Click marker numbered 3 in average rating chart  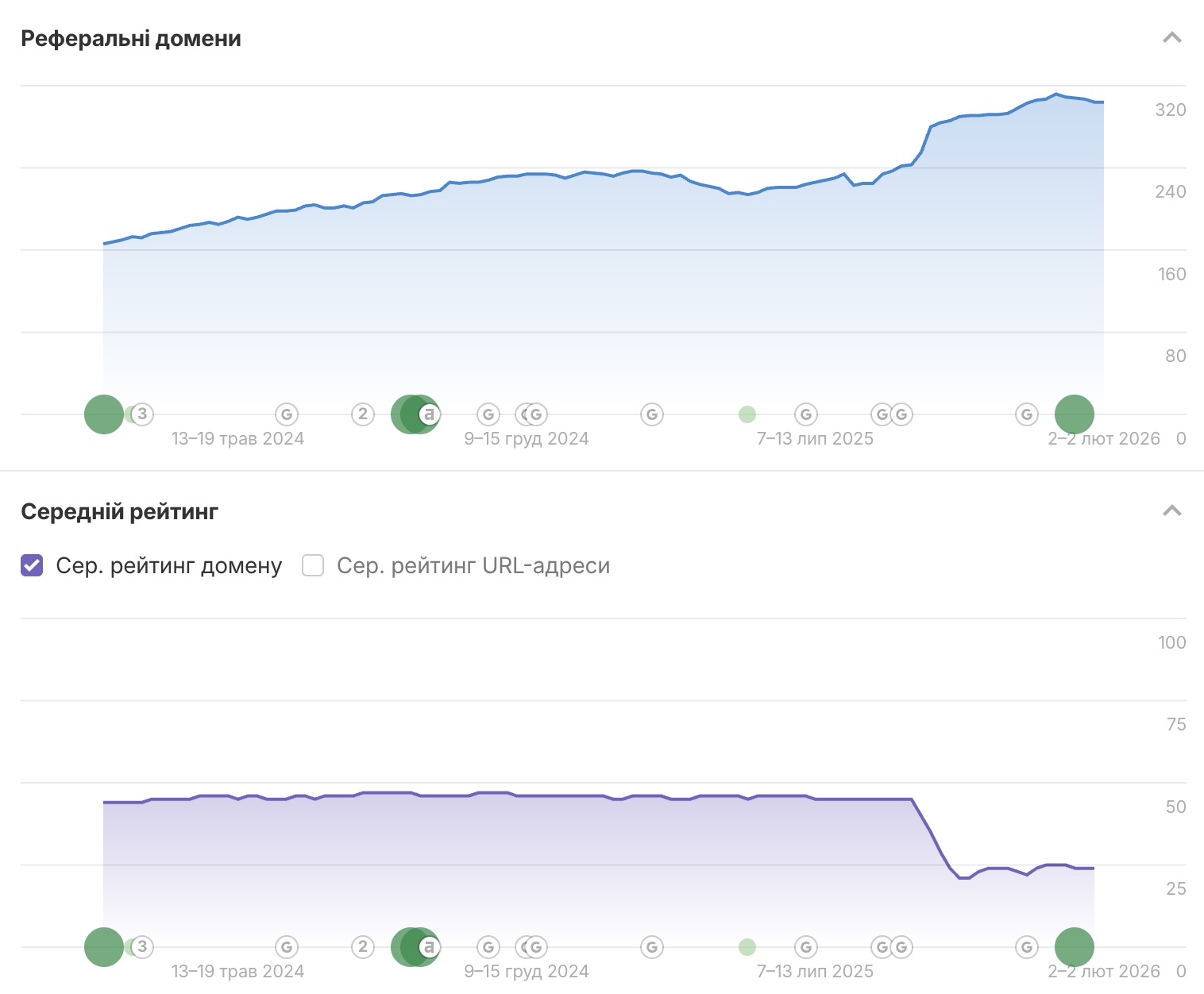(x=143, y=946)
